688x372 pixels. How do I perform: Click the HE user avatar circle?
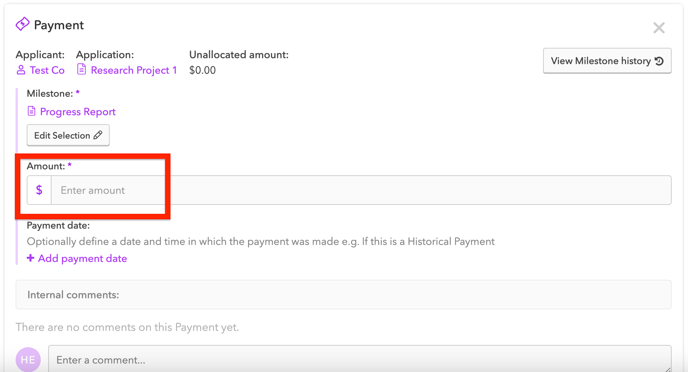[28, 360]
